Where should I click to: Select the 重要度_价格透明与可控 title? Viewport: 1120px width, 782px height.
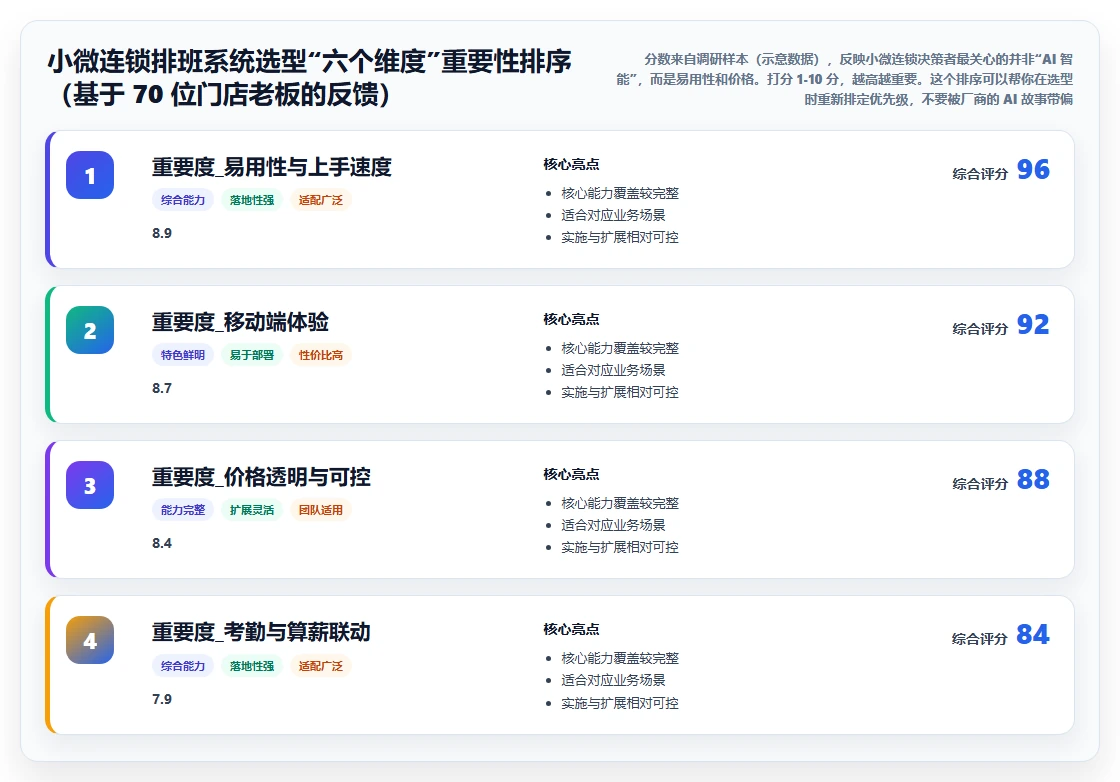point(261,477)
